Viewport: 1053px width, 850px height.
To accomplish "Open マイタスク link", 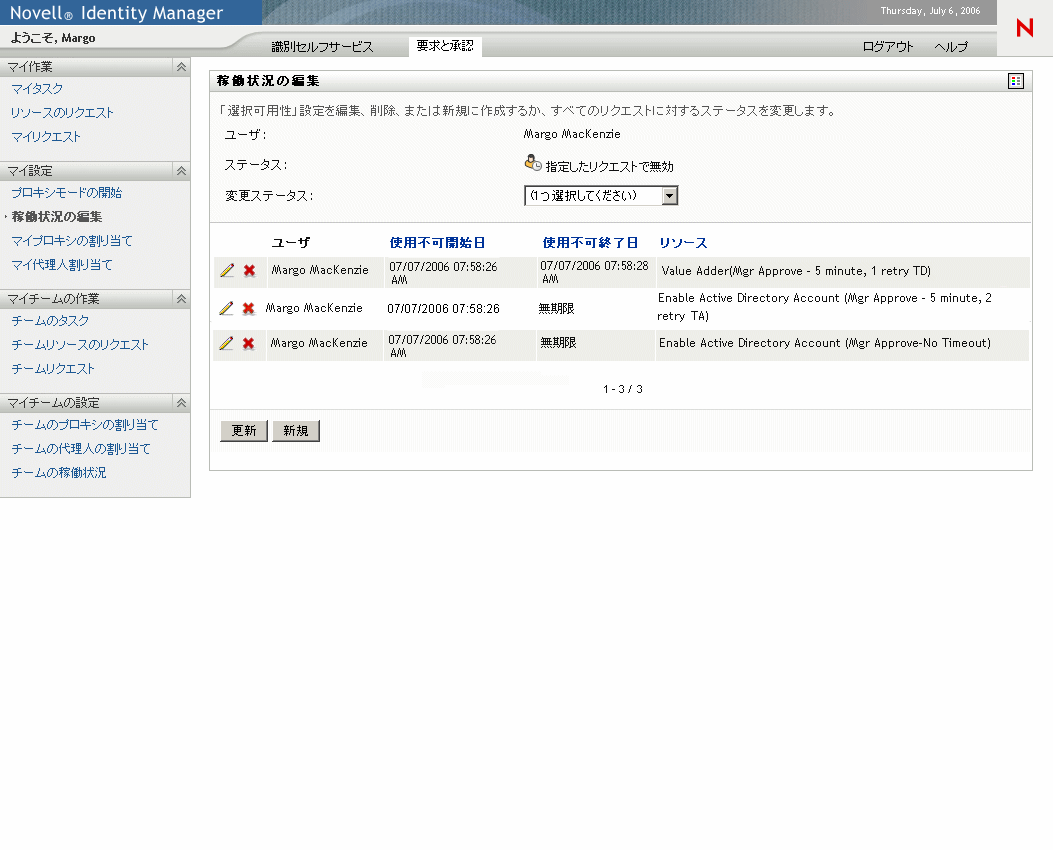I will click(38, 89).
